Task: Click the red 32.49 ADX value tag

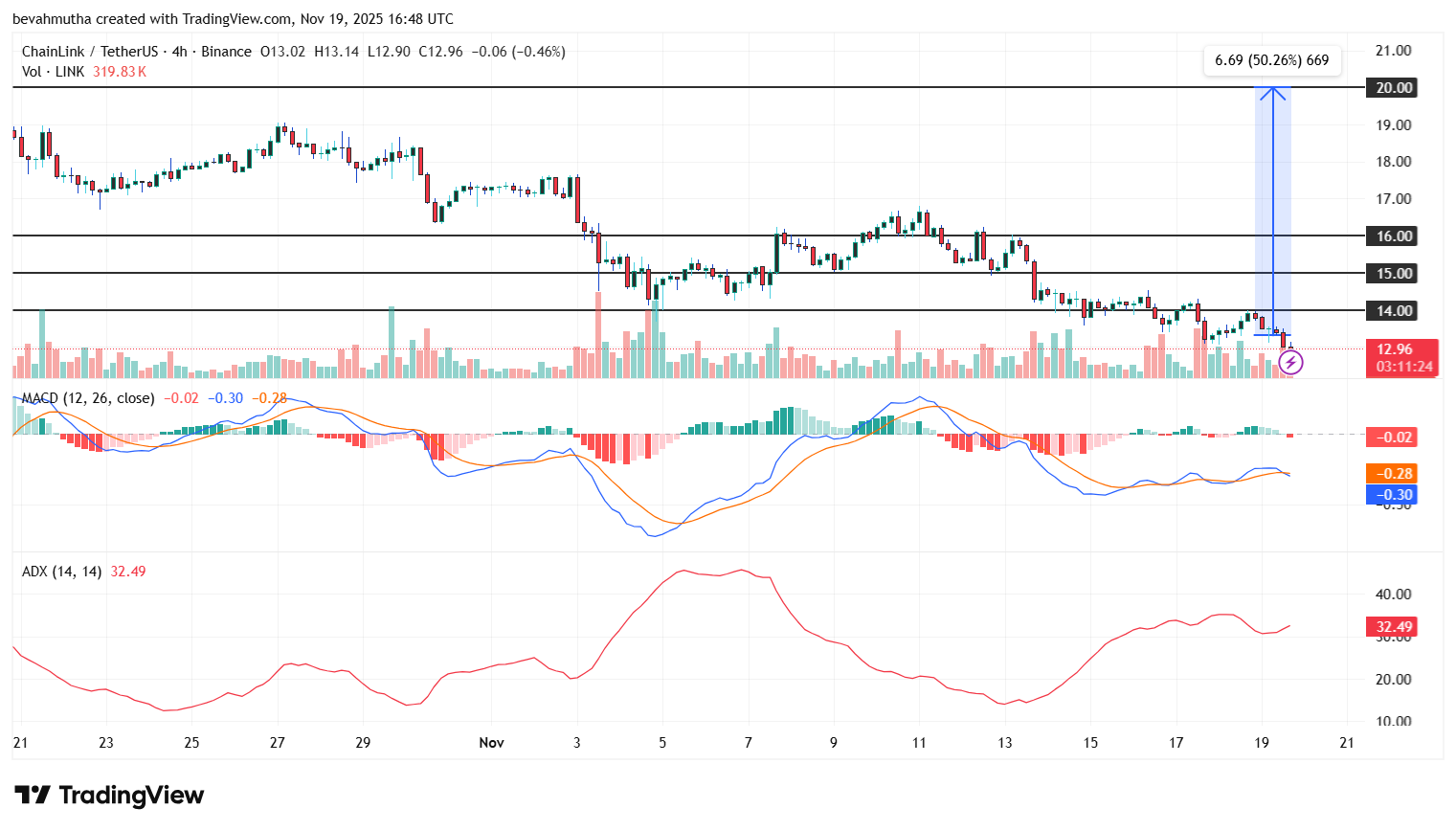Action: [x=1390, y=627]
